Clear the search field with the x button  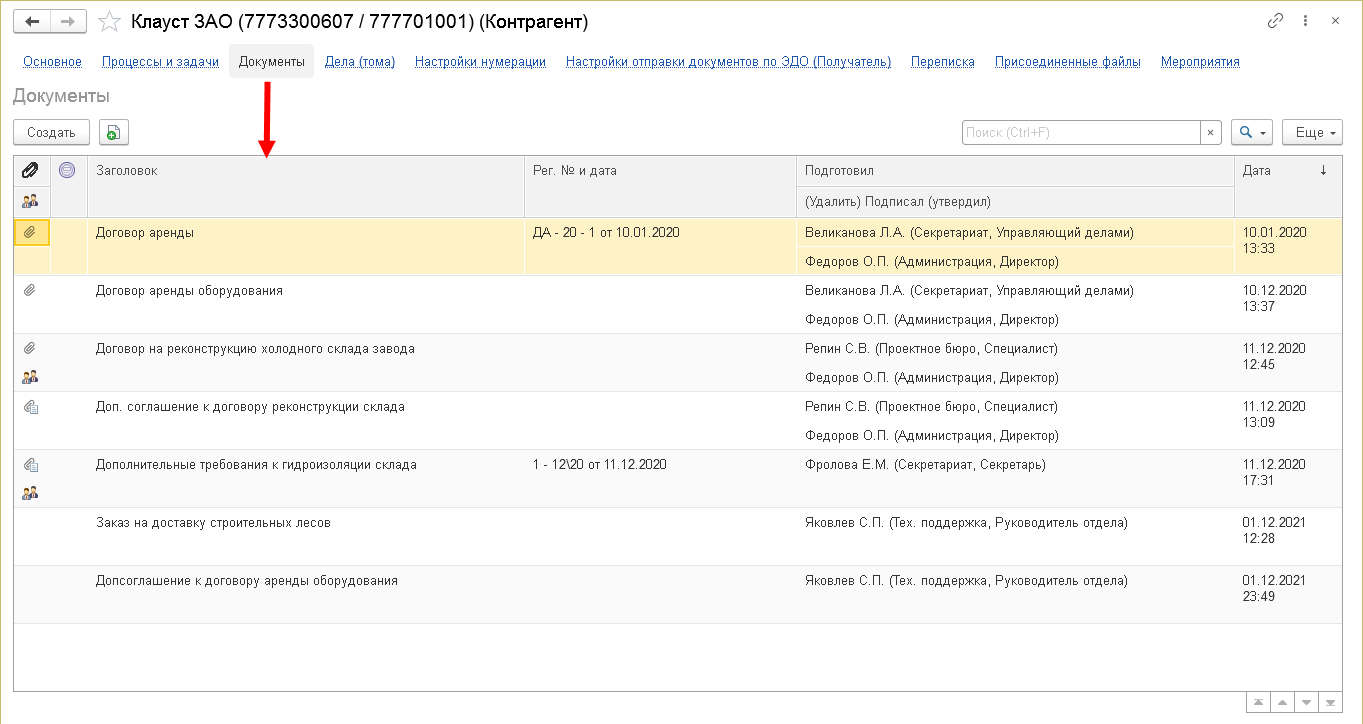click(x=1211, y=132)
